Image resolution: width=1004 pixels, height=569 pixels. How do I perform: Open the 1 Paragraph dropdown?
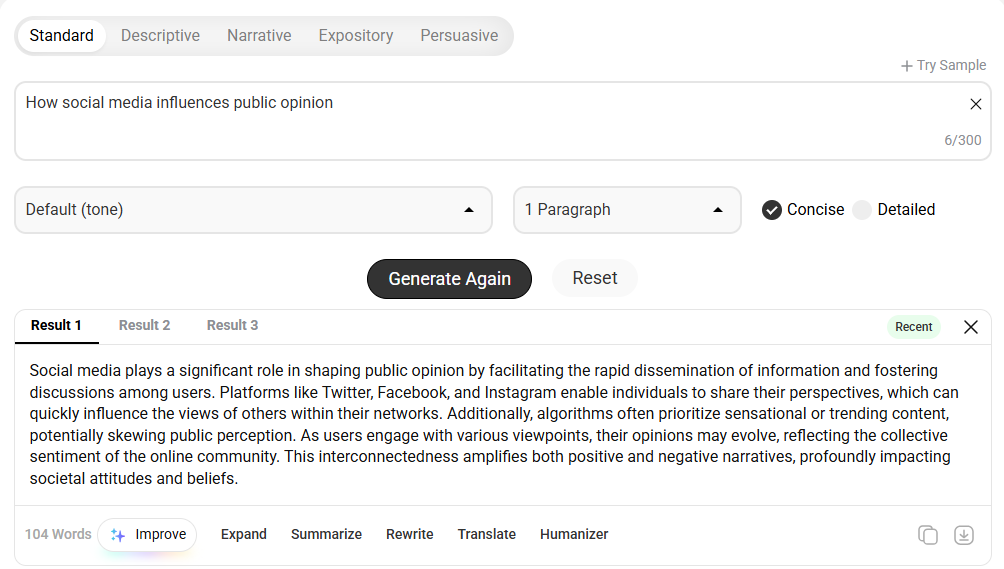coord(627,210)
